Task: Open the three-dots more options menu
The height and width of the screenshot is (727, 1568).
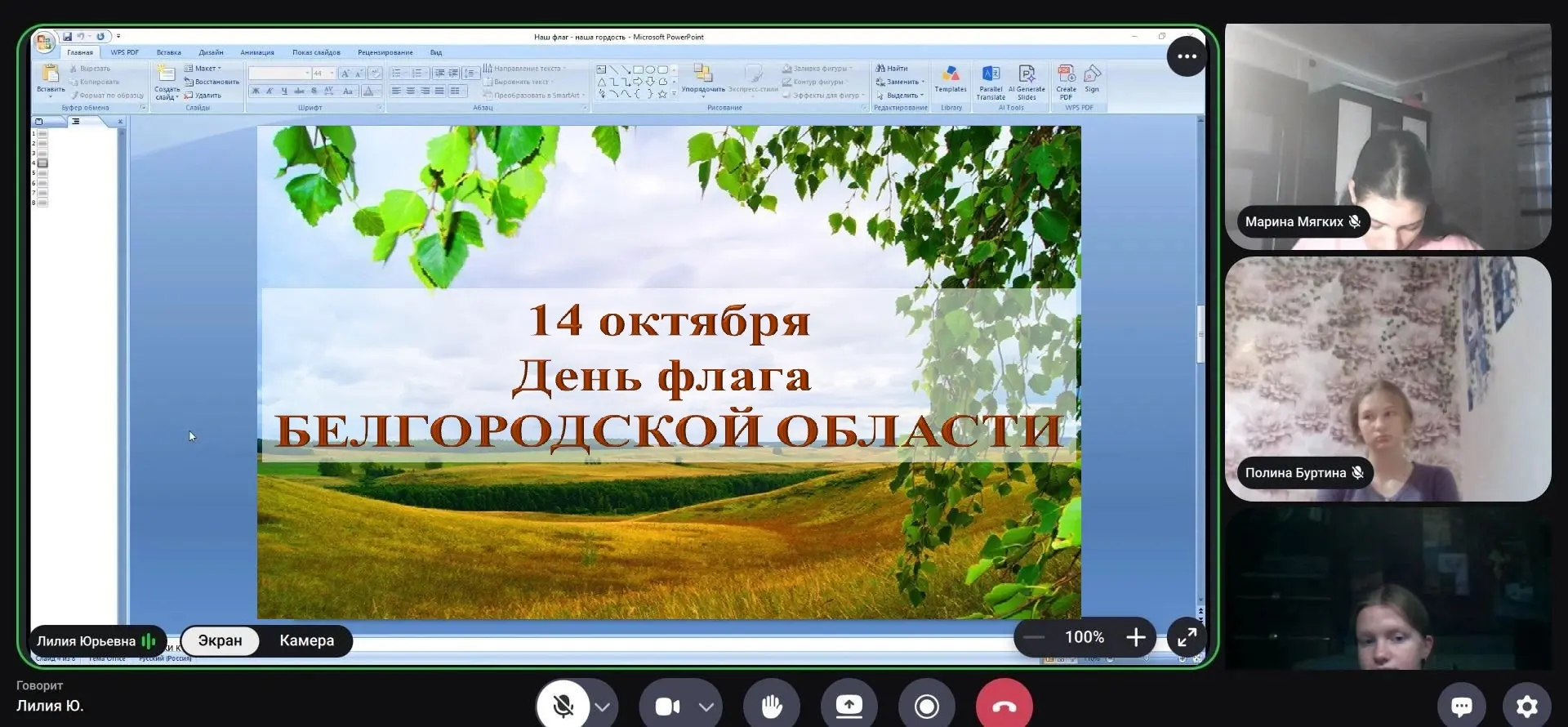Action: pyautogui.click(x=1187, y=56)
